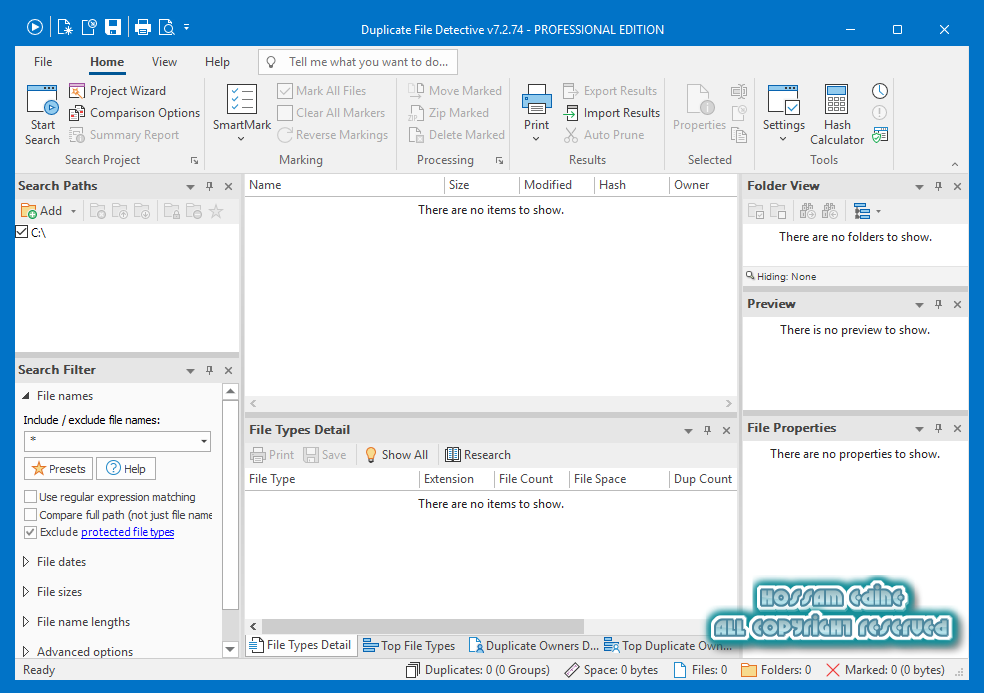Click the Start Search ribbon button
984x693 pixels.
pos(42,115)
